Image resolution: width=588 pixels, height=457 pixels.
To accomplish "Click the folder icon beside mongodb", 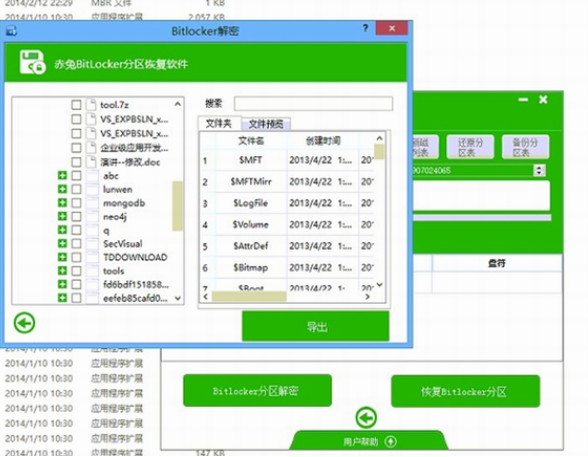I will (92, 203).
